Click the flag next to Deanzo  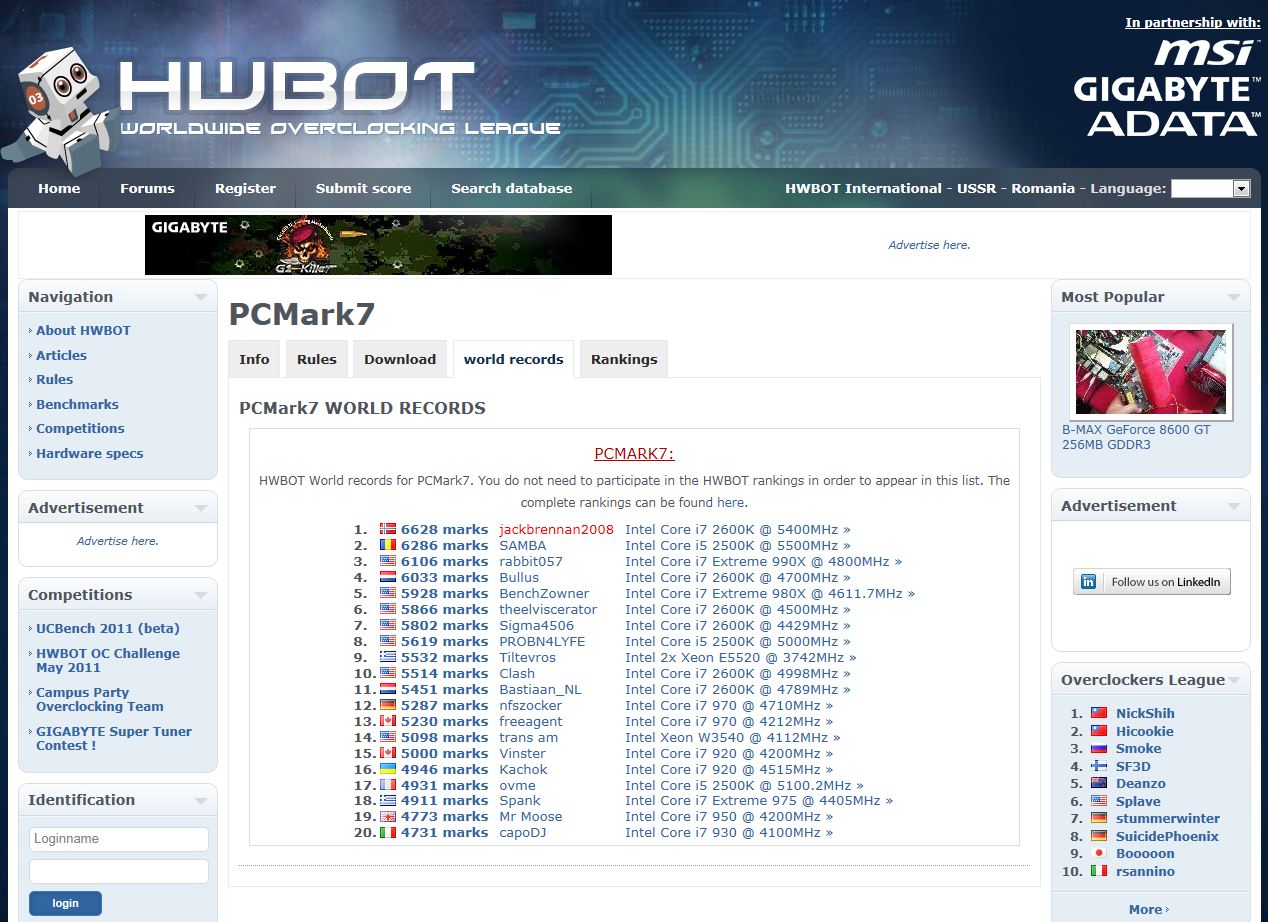click(x=1099, y=784)
